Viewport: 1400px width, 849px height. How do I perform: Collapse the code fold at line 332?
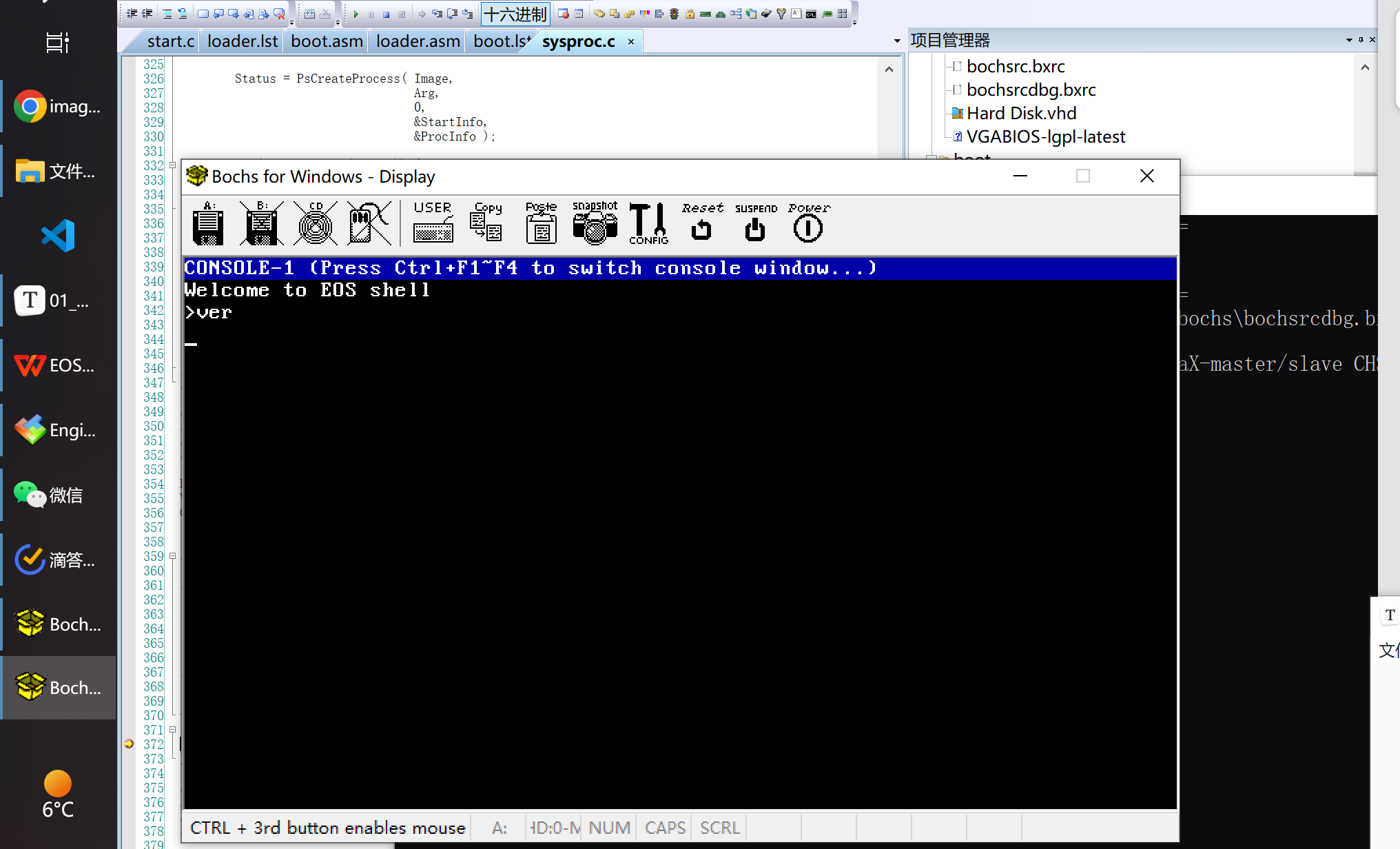(x=173, y=165)
